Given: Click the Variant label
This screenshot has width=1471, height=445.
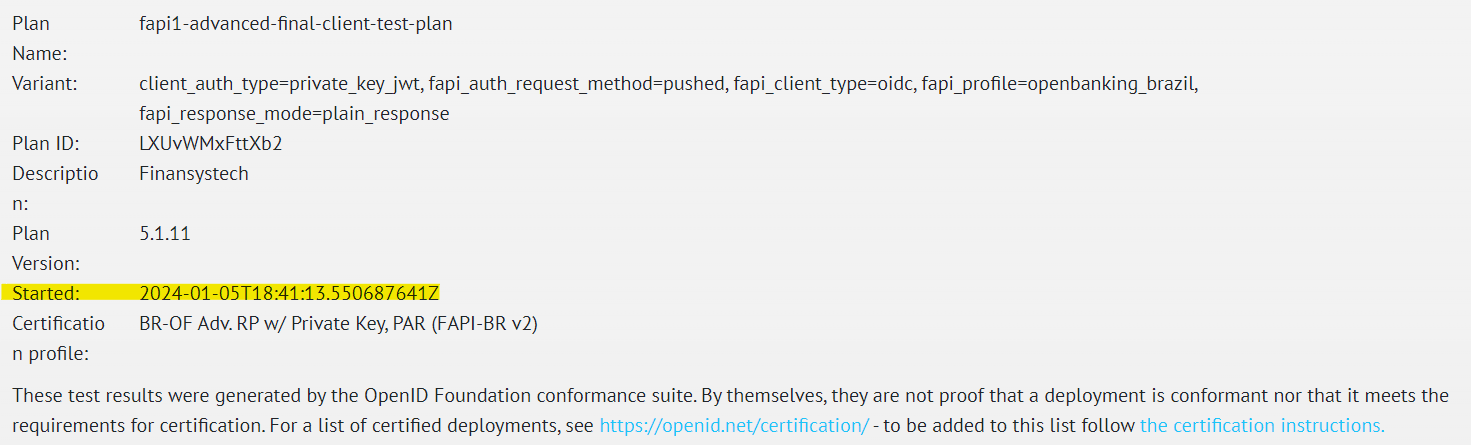Looking at the screenshot, I should [x=45, y=83].
